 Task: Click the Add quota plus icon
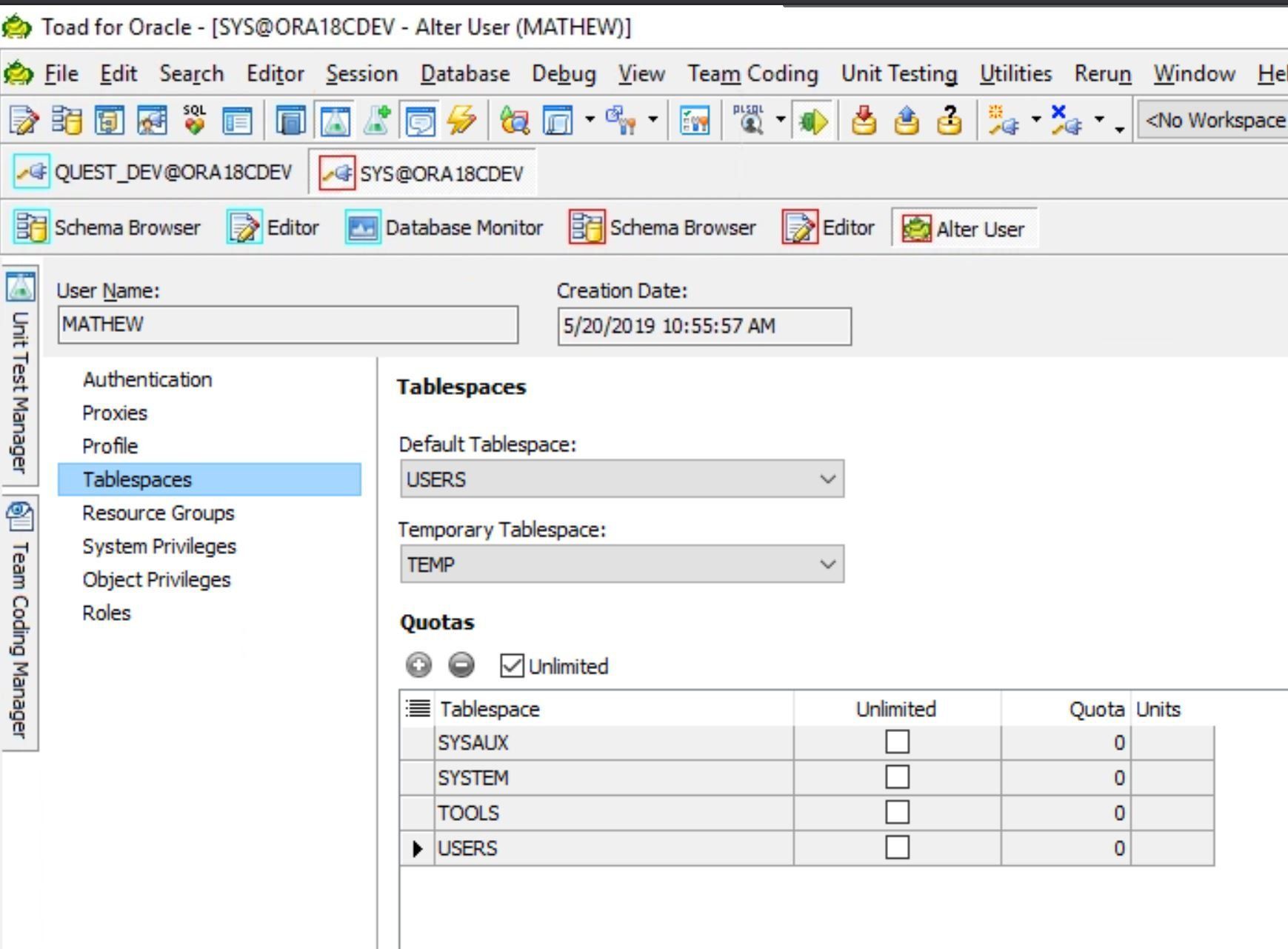pos(418,665)
